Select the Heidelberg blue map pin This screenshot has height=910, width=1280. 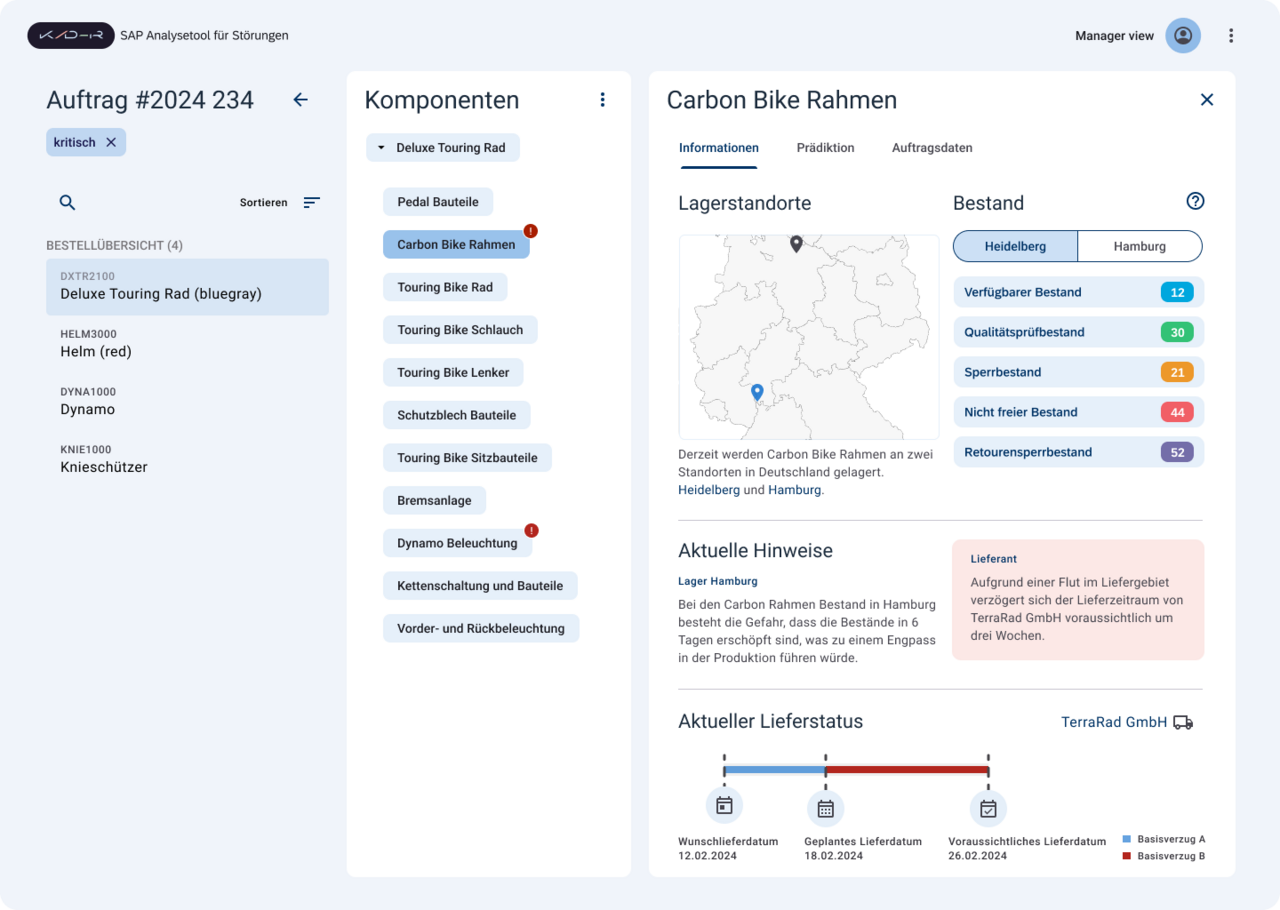coord(757,393)
